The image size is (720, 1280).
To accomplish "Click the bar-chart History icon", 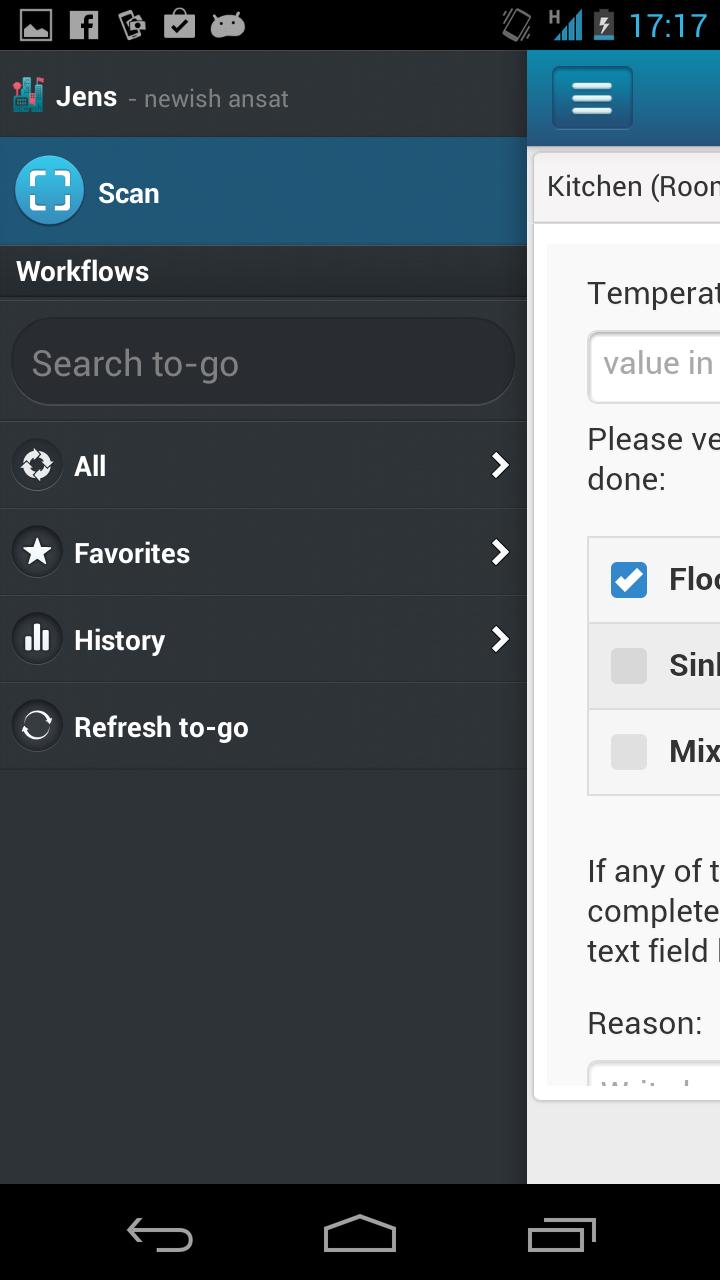I will (37, 639).
